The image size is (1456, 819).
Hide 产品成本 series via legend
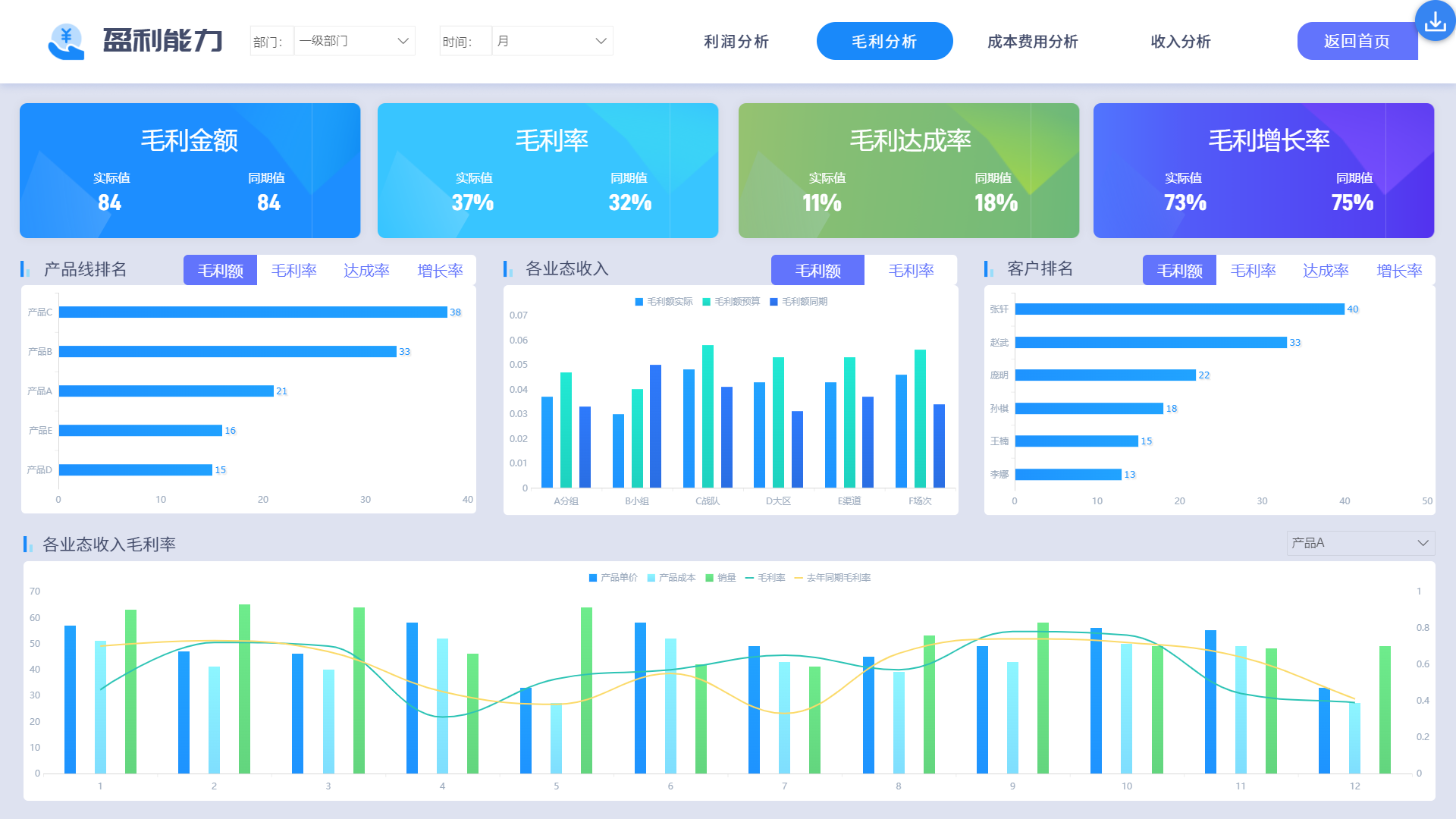651,578
